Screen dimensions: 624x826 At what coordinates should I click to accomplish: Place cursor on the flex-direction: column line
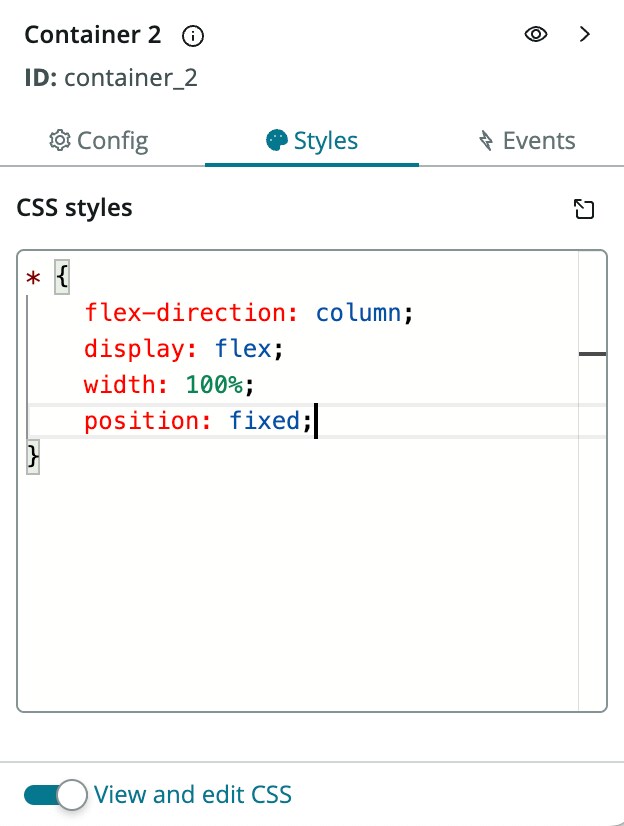point(249,313)
